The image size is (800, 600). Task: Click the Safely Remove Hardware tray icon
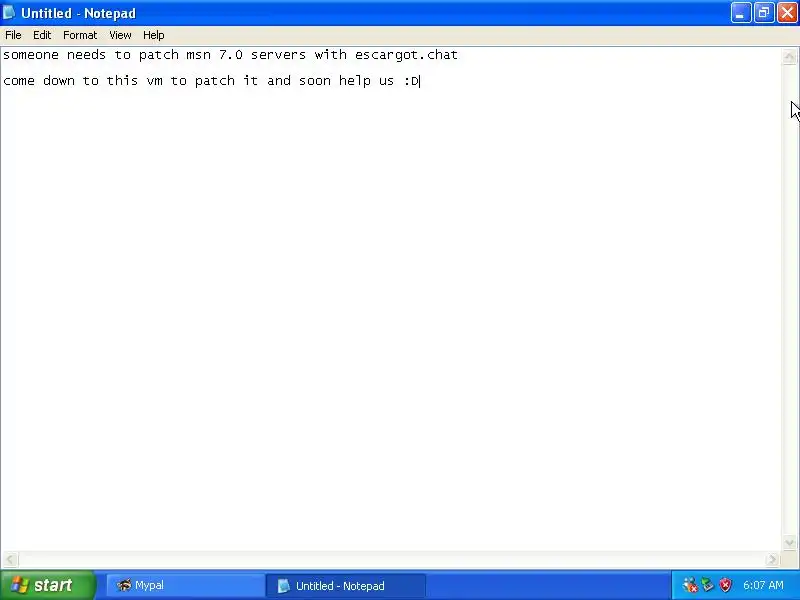coord(707,585)
